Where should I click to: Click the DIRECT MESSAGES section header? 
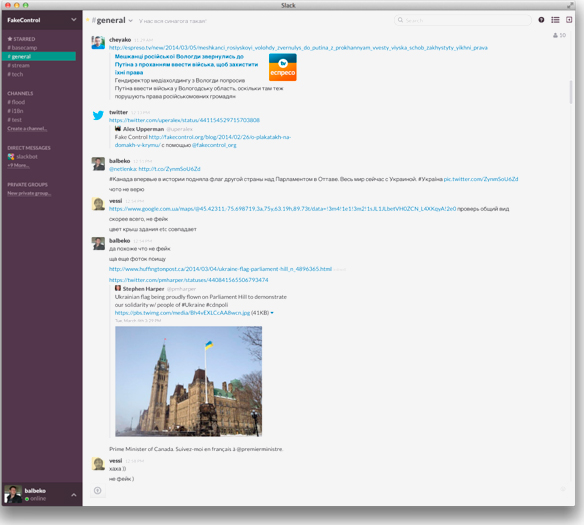(29, 148)
